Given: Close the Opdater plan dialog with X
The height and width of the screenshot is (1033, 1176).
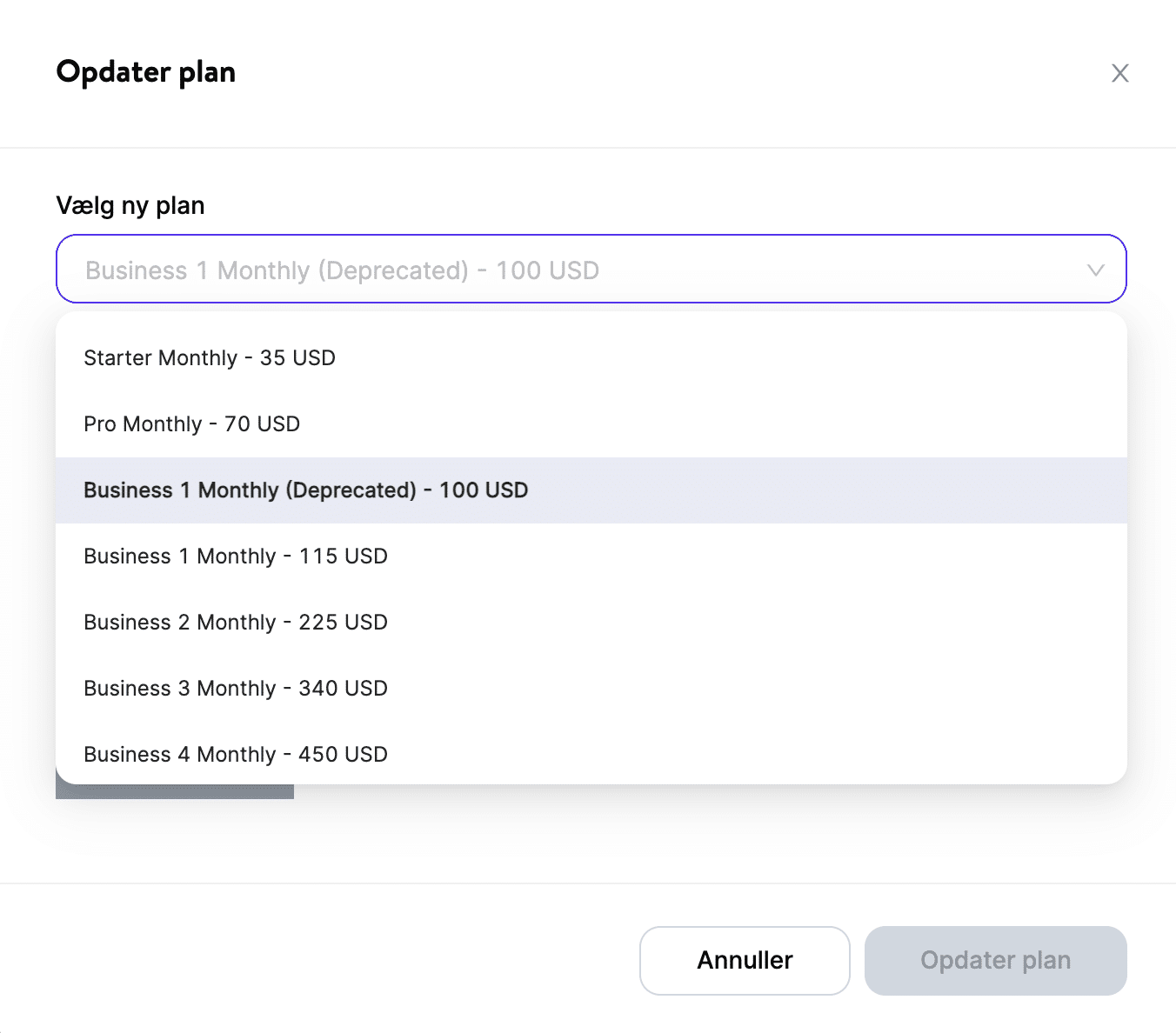Looking at the screenshot, I should [1119, 73].
